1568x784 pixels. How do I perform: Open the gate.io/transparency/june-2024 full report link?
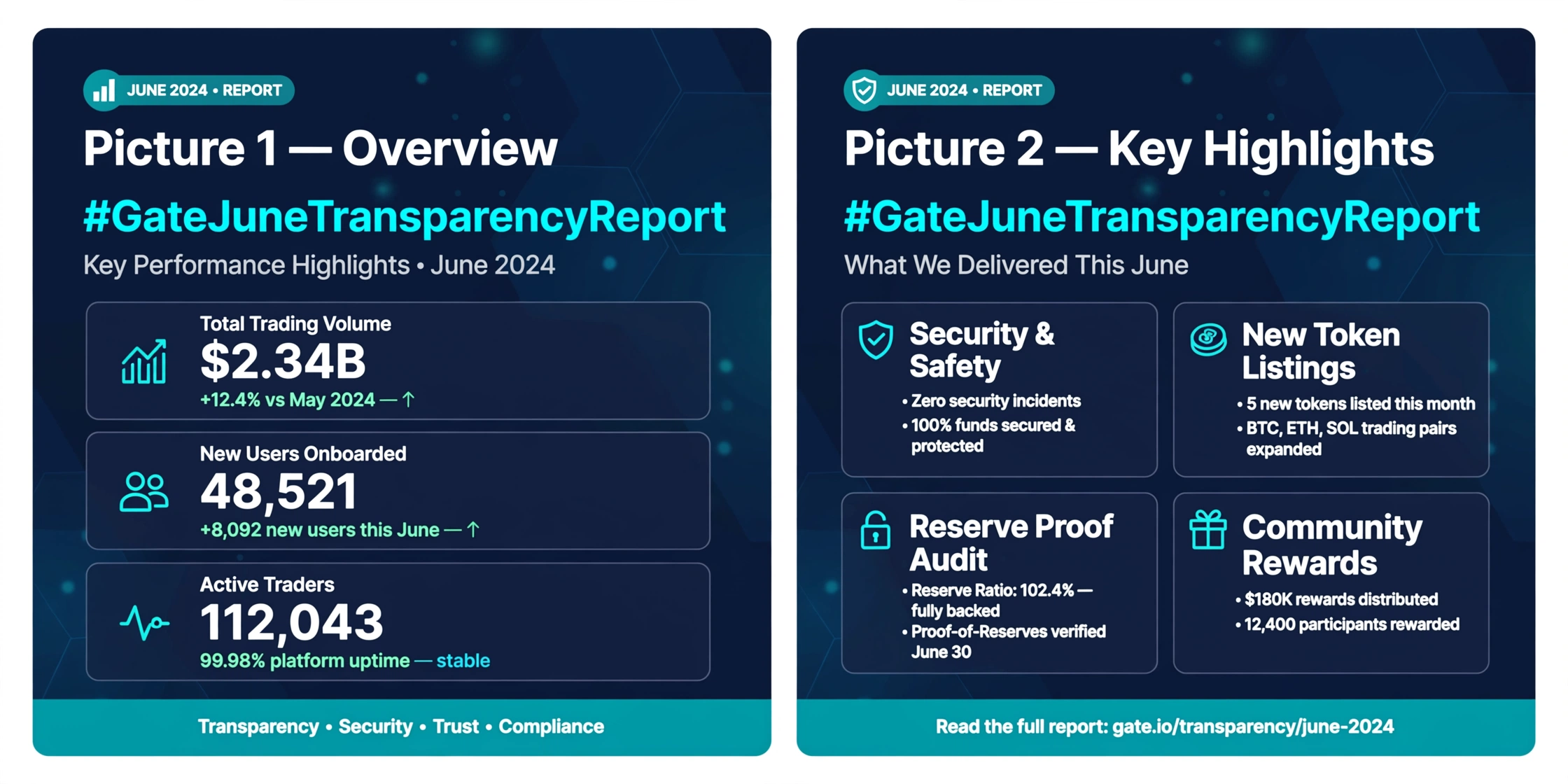point(1253,727)
